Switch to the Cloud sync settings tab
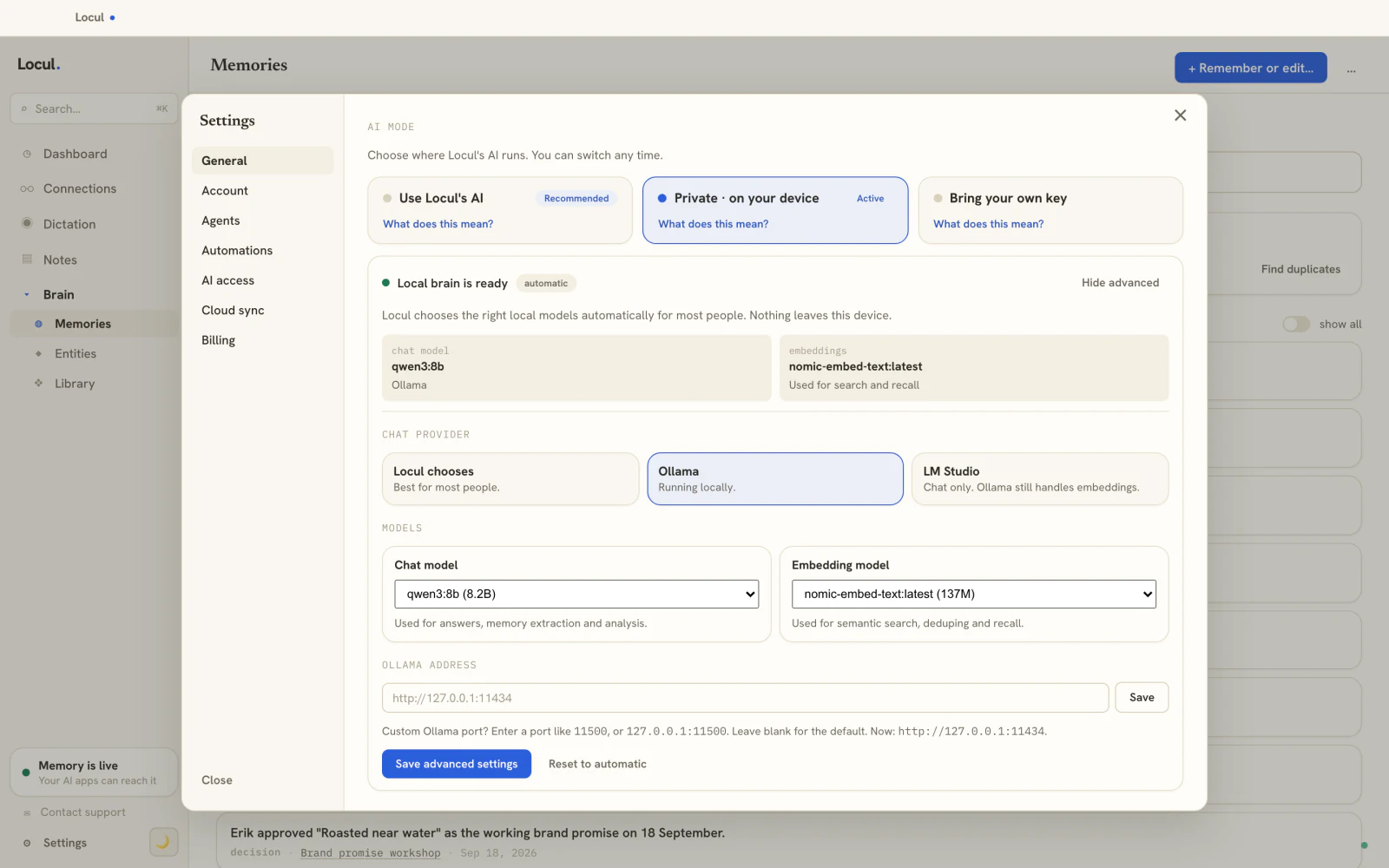This screenshot has height=868, width=1389. tap(233, 310)
